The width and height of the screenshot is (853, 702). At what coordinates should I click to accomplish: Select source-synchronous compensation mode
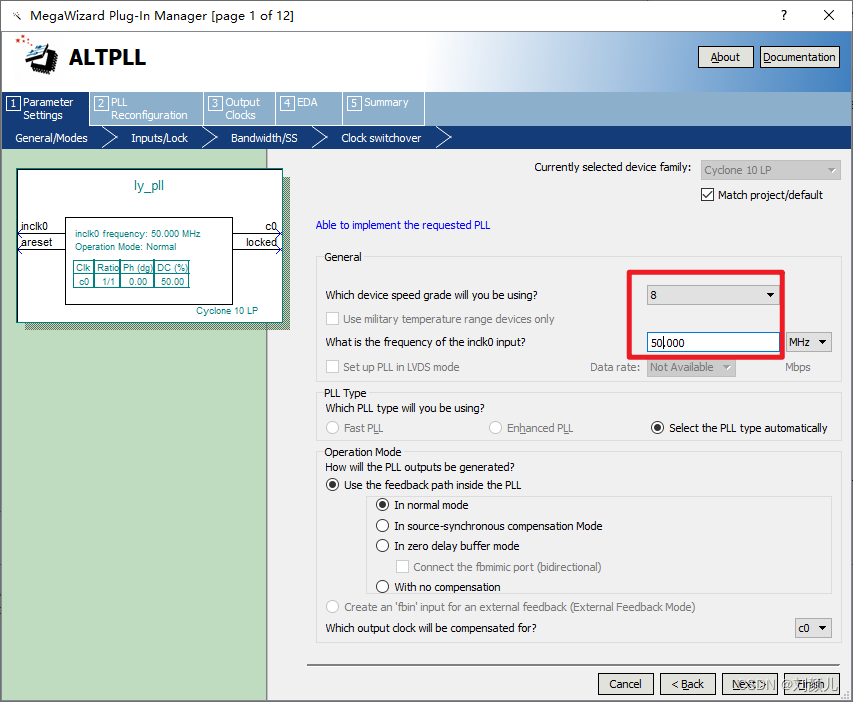(382, 526)
